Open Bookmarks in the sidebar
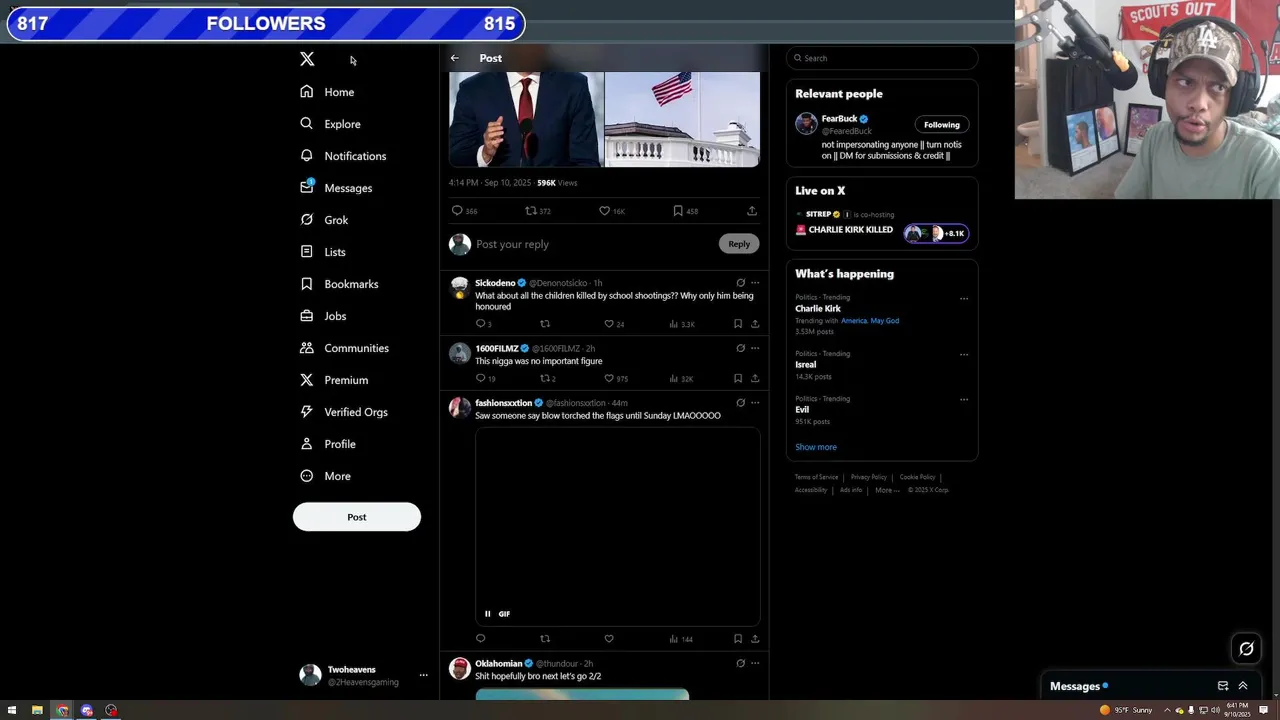 339,284
